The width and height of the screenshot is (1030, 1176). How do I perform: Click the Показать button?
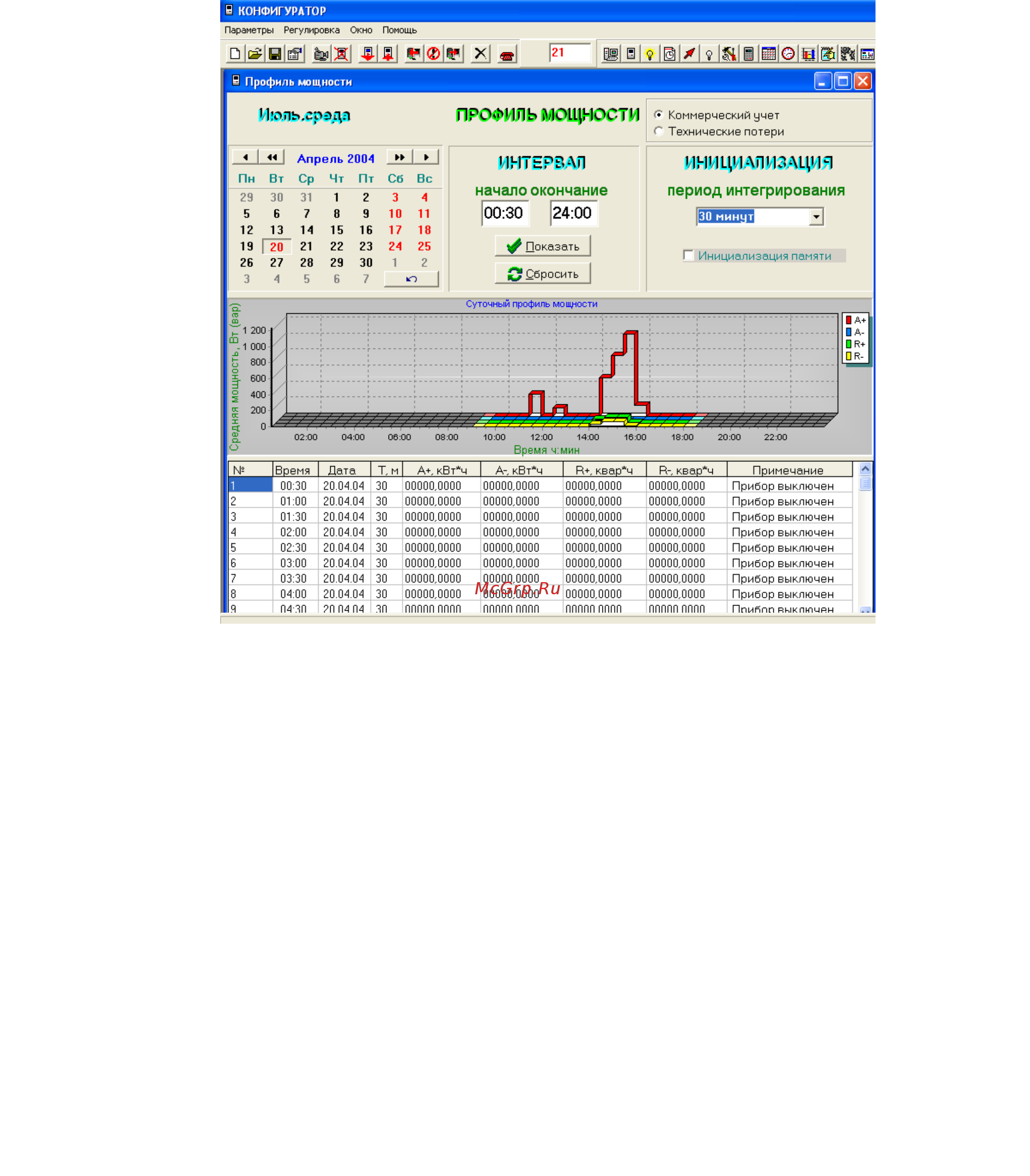543,246
